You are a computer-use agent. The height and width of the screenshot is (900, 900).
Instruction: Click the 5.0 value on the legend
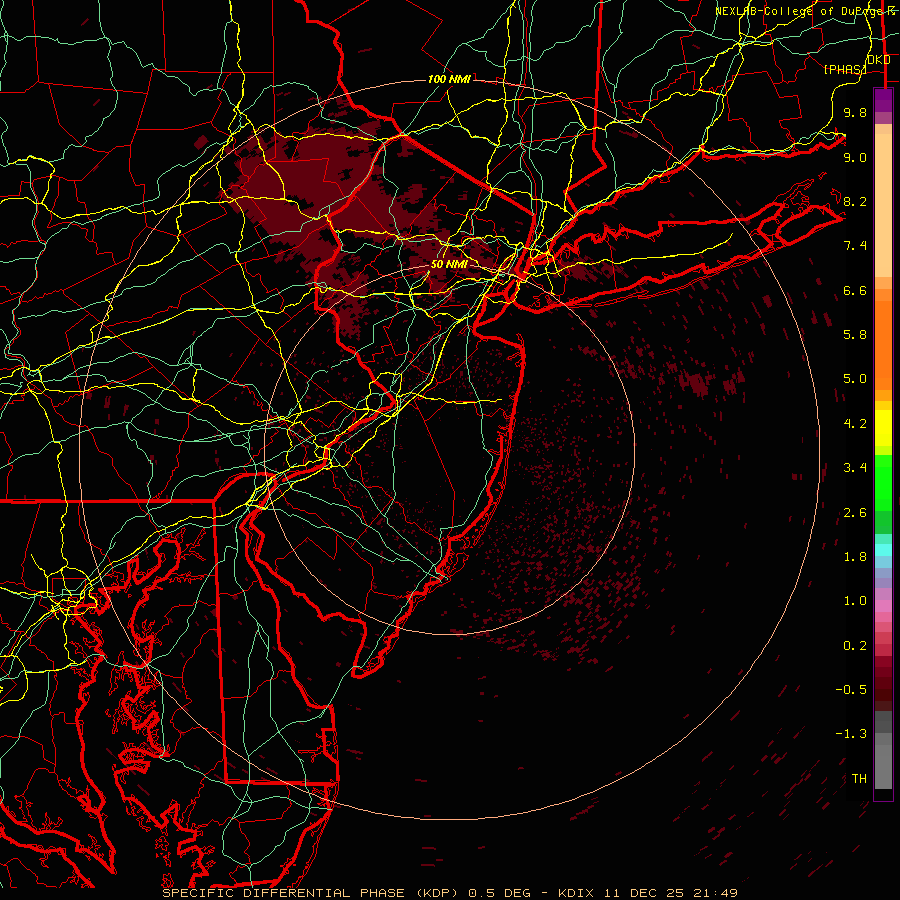[855, 379]
